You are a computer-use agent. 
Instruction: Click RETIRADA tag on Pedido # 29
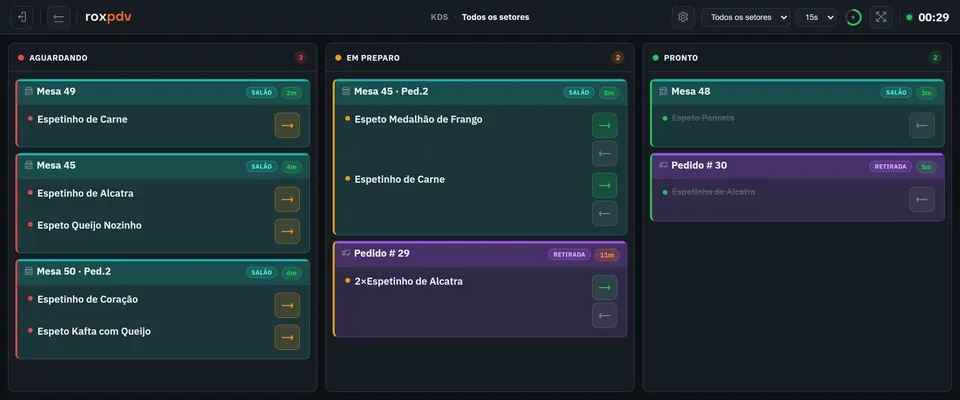[569, 254]
